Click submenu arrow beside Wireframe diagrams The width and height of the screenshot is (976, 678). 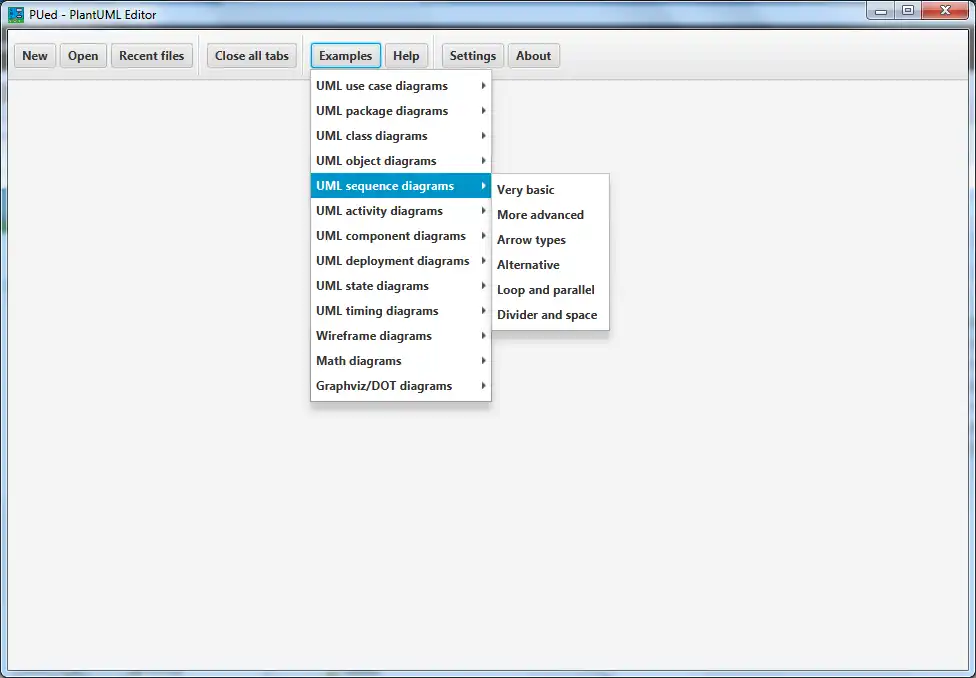tap(484, 336)
